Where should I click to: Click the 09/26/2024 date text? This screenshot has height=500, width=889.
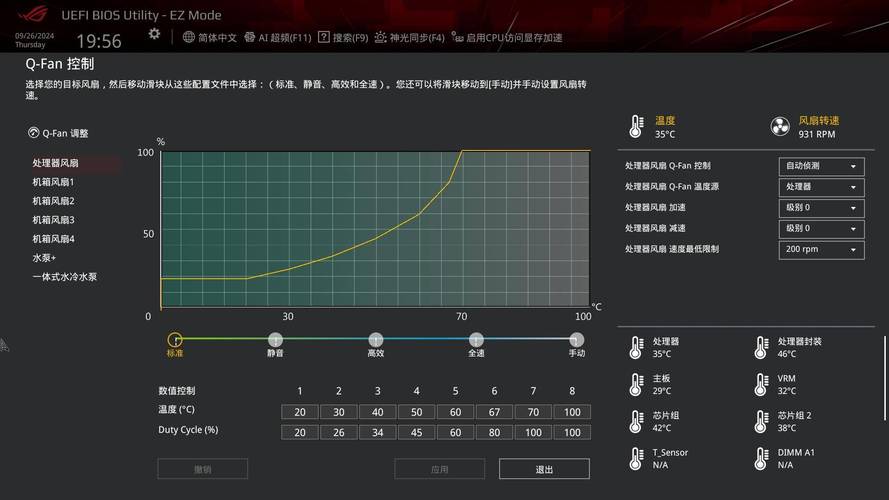pyautogui.click(x=35, y=36)
